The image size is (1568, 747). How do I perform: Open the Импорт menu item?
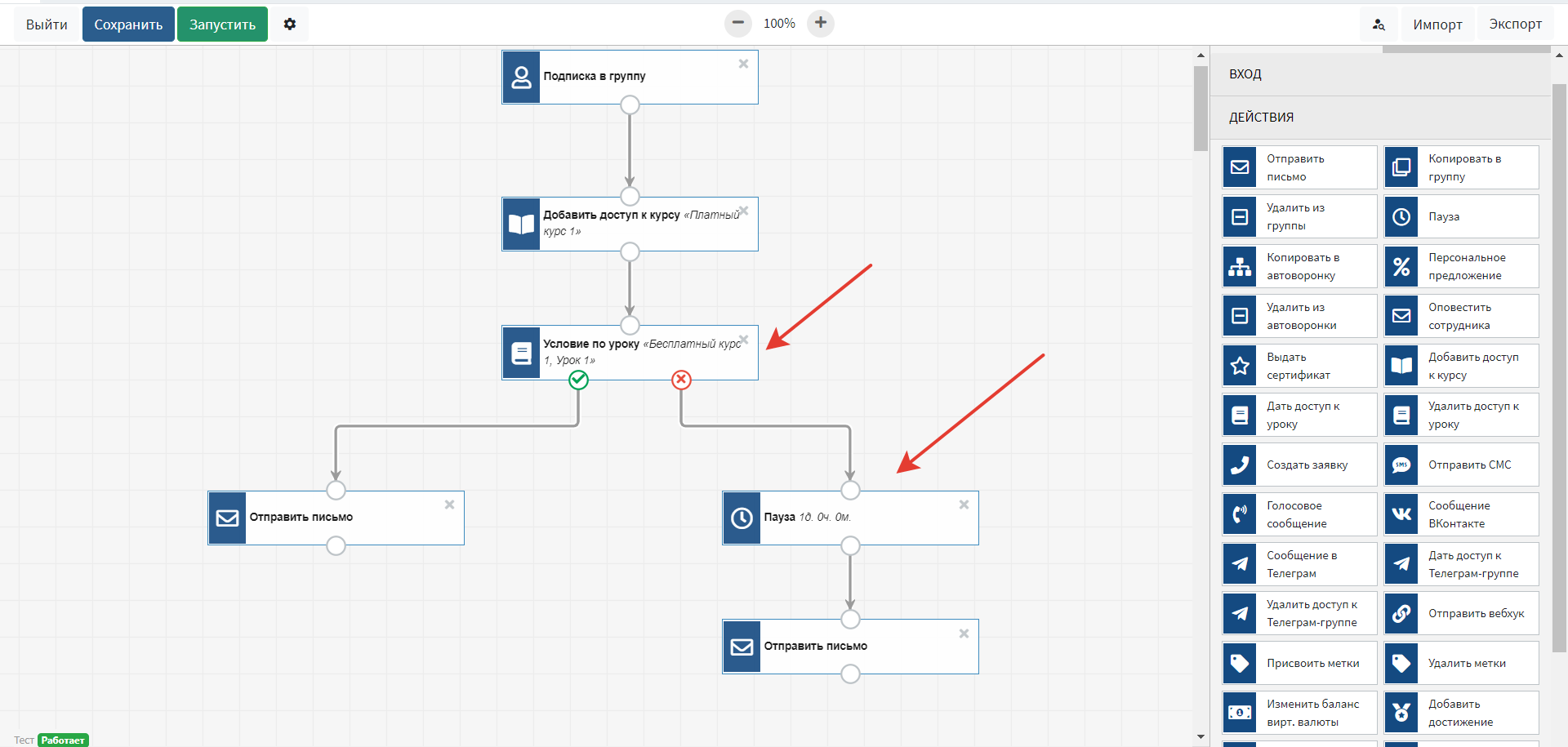pyautogui.click(x=1437, y=24)
